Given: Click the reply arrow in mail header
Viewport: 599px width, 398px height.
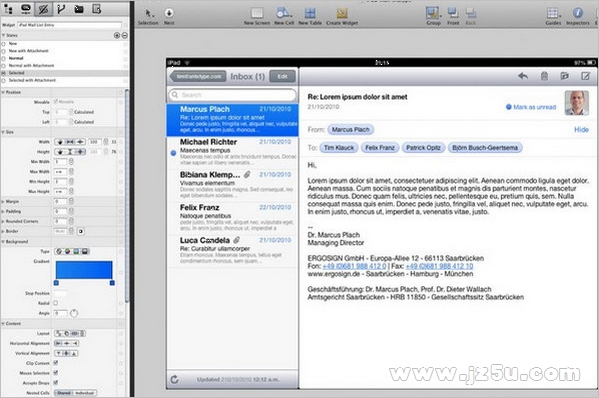Looking at the screenshot, I should pyautogui.click(x=523, y=76).
